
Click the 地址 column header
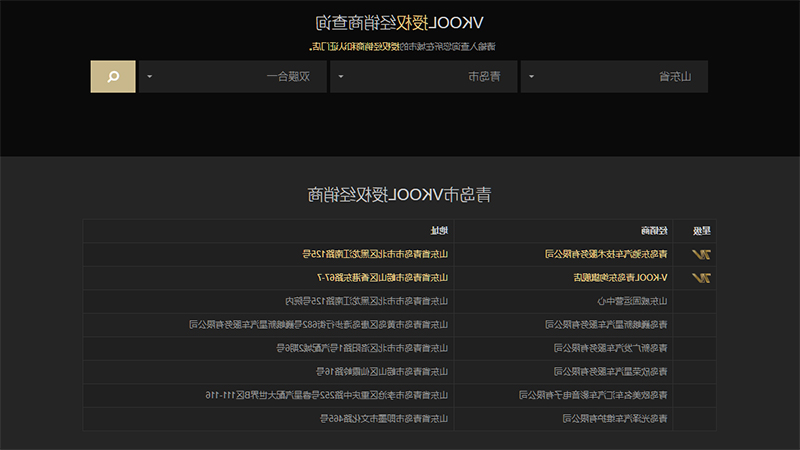[x=439, y=231]
